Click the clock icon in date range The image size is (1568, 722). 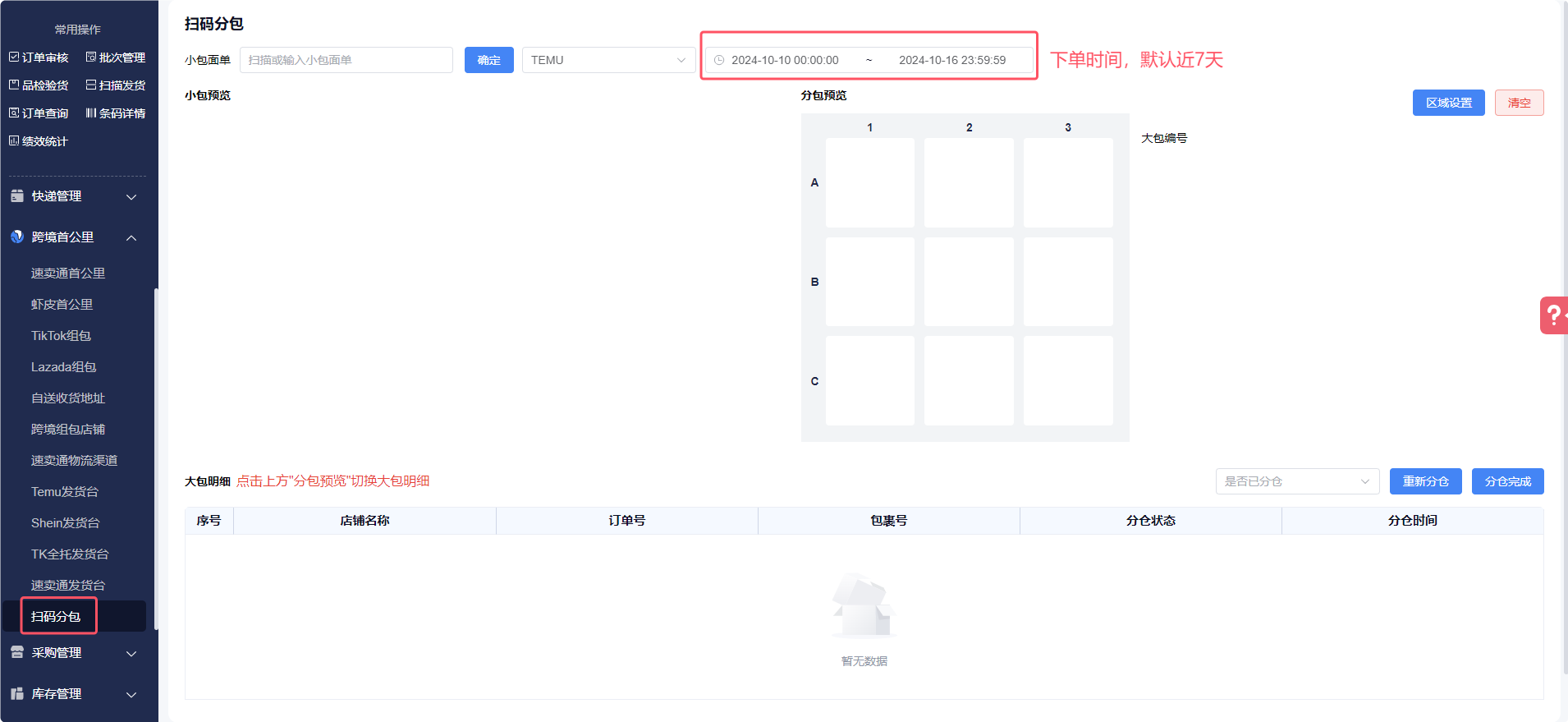pyautogui.click(x=719, y=60)
